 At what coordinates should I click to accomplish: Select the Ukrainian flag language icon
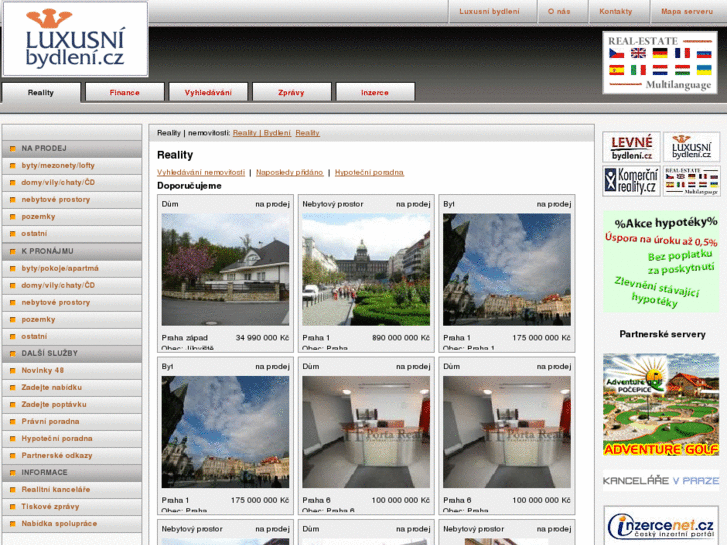tap(704, 71)
